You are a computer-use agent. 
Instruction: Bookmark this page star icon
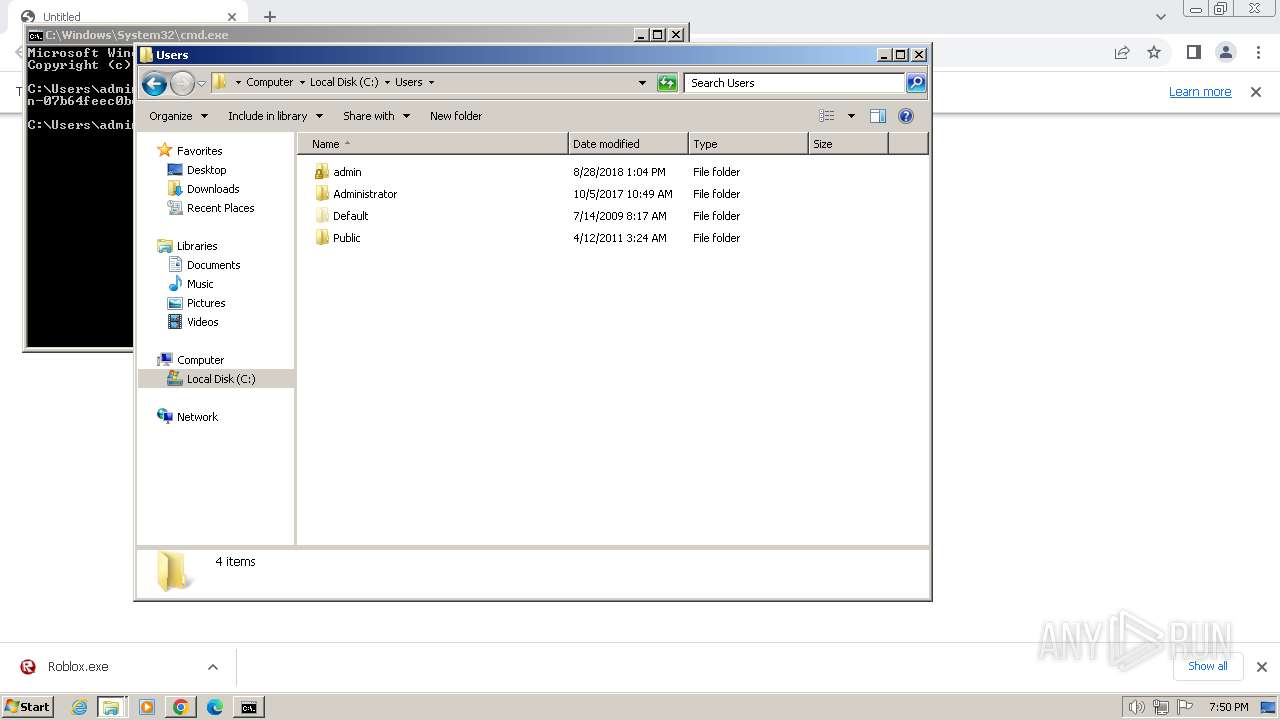pos(1154,52)
